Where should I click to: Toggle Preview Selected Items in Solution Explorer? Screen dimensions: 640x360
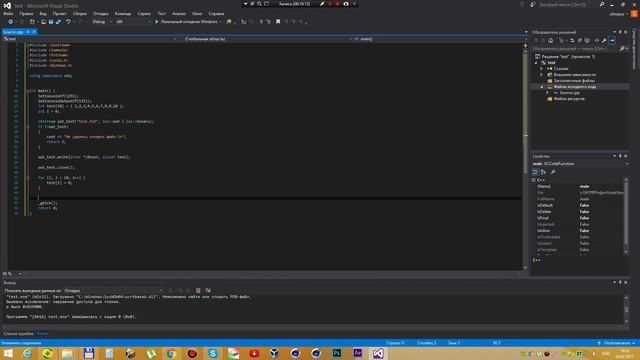point(612,40)
